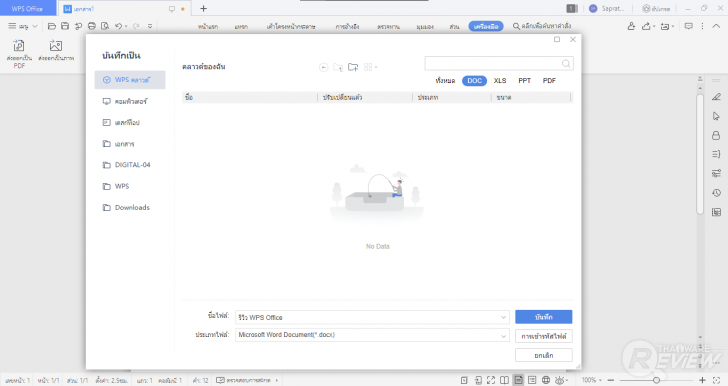Open the file icon in quick toolbar

pyautogui.click(x=52, y=26)
